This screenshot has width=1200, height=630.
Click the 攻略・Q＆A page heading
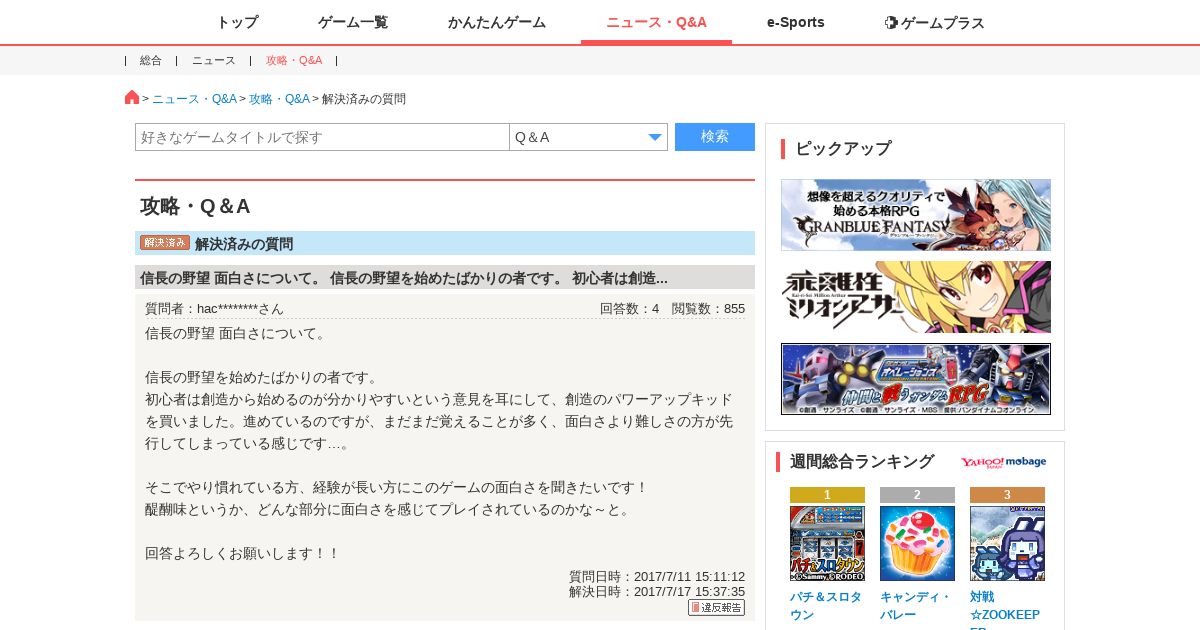pos(195,206)
